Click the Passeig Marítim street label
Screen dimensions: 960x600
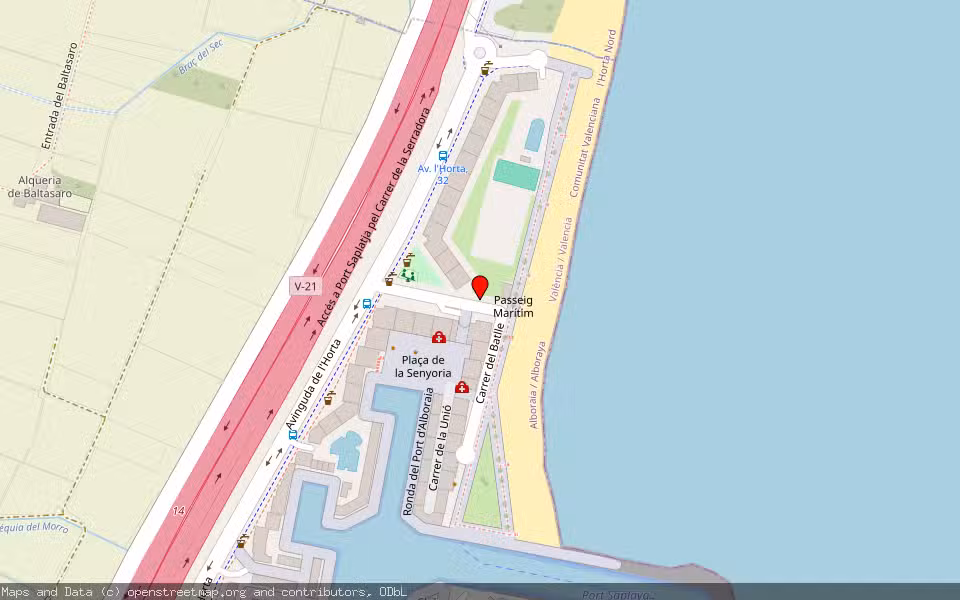pyautogui.click(x=513, y=306)
